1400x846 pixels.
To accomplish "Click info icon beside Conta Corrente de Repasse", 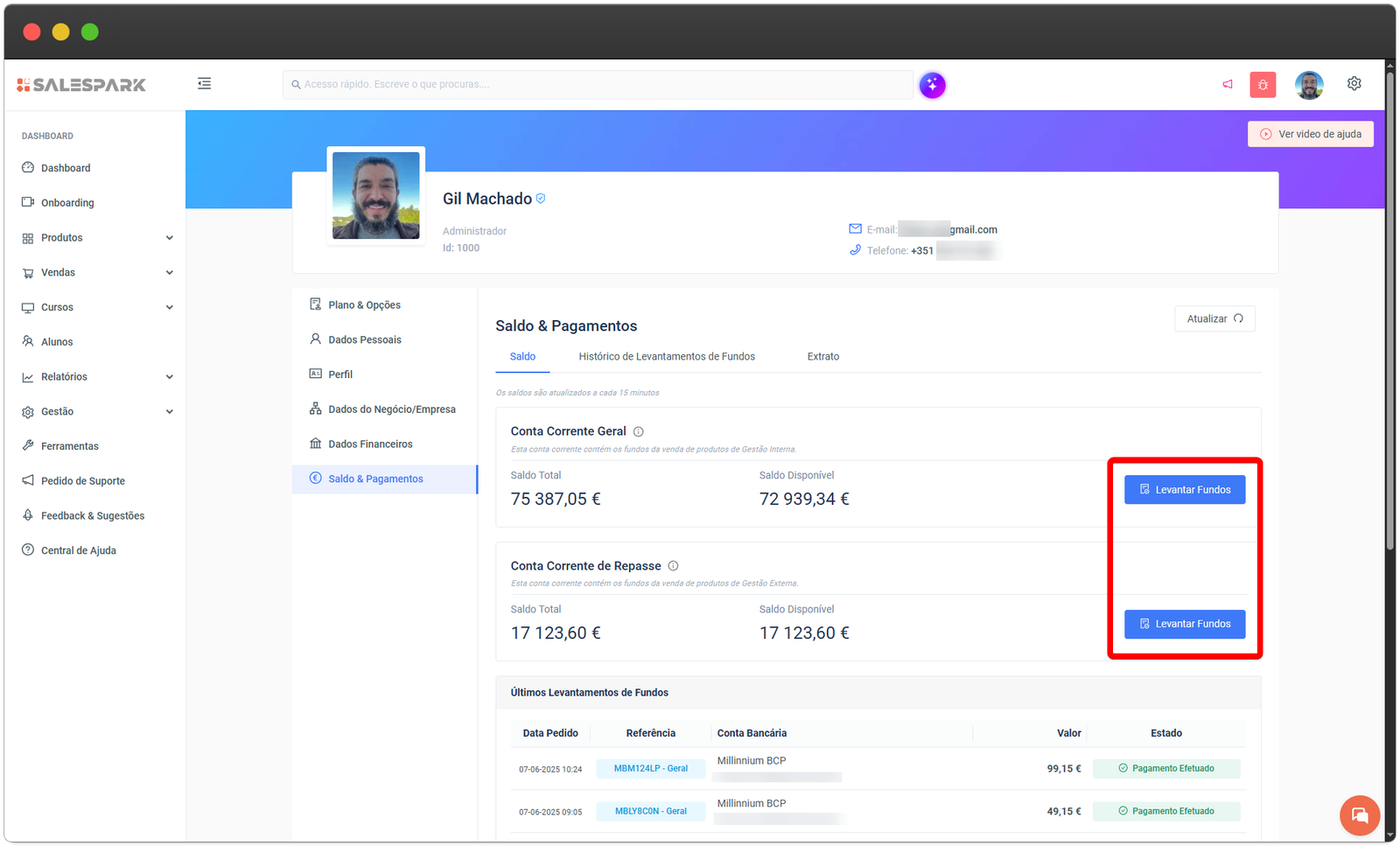I will [x=673, y=566].
